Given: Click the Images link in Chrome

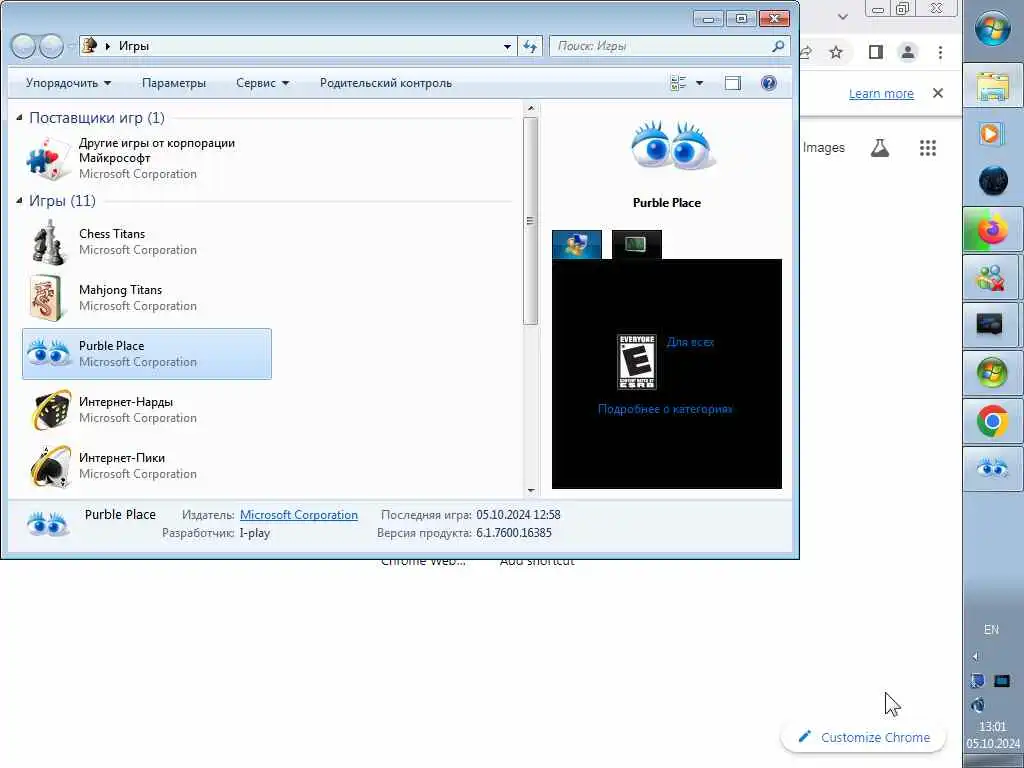Looking at the screenshot, I should 824,148.
